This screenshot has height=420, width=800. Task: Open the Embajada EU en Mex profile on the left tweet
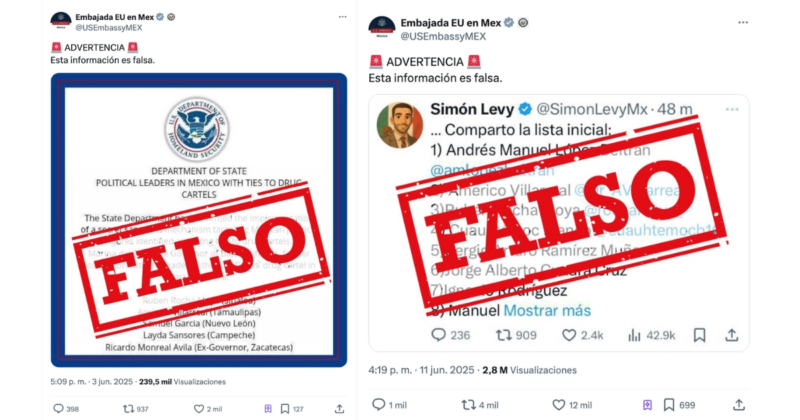(114, 17)
